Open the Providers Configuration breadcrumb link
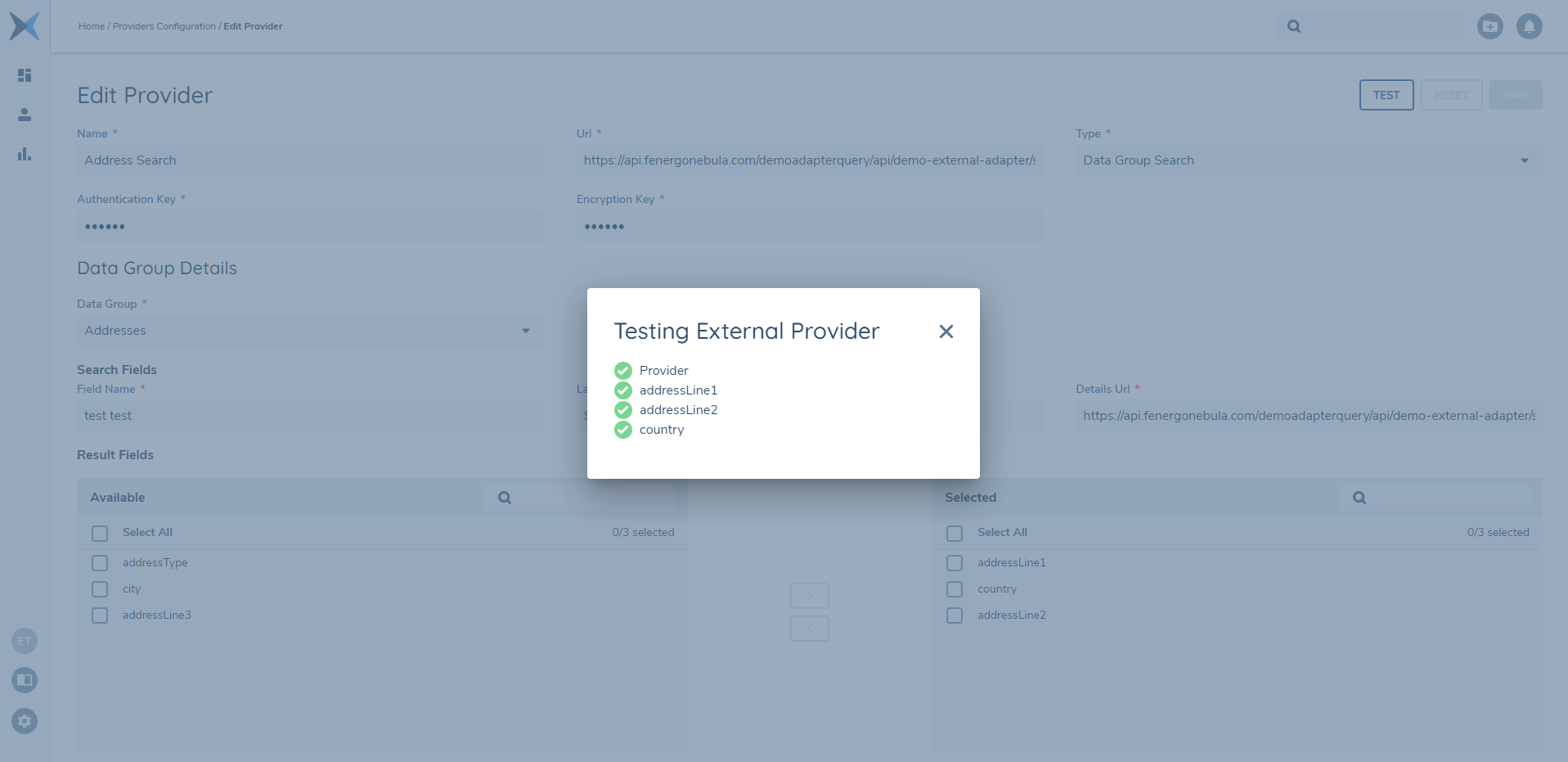The width and height of the screenshot is (1568, 762). click(164, 25)
